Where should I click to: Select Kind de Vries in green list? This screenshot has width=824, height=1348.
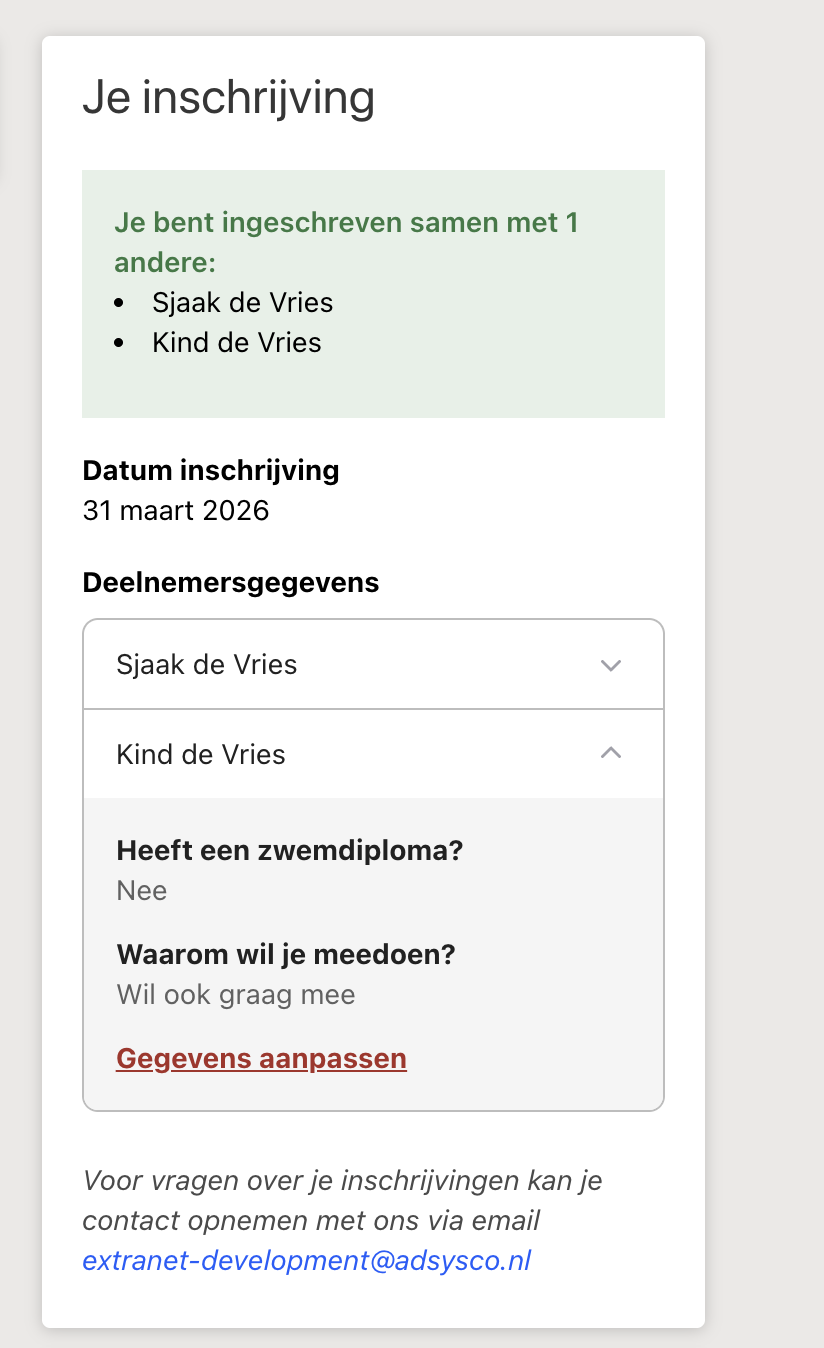(x=237, y=342)
